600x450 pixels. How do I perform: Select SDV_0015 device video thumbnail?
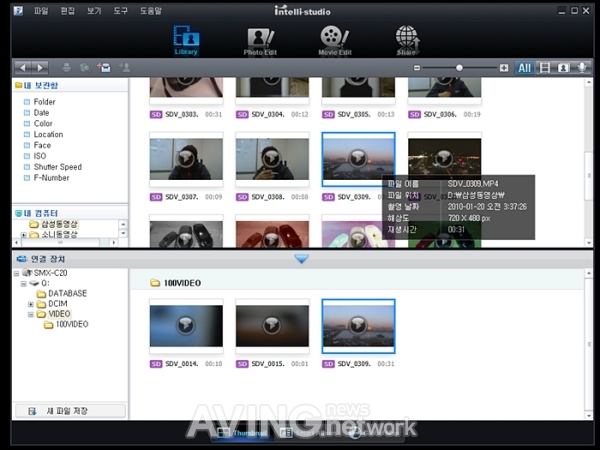click(x=272, y=326)
